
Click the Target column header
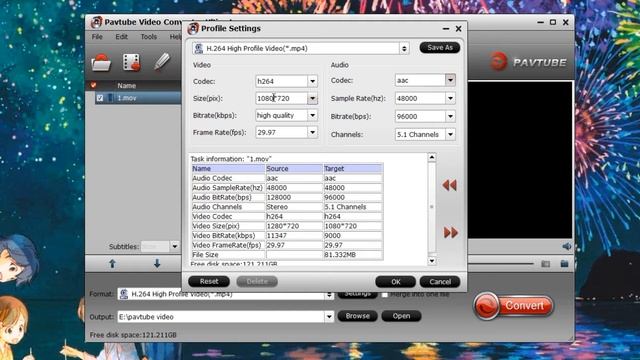[x=353, y=169]
